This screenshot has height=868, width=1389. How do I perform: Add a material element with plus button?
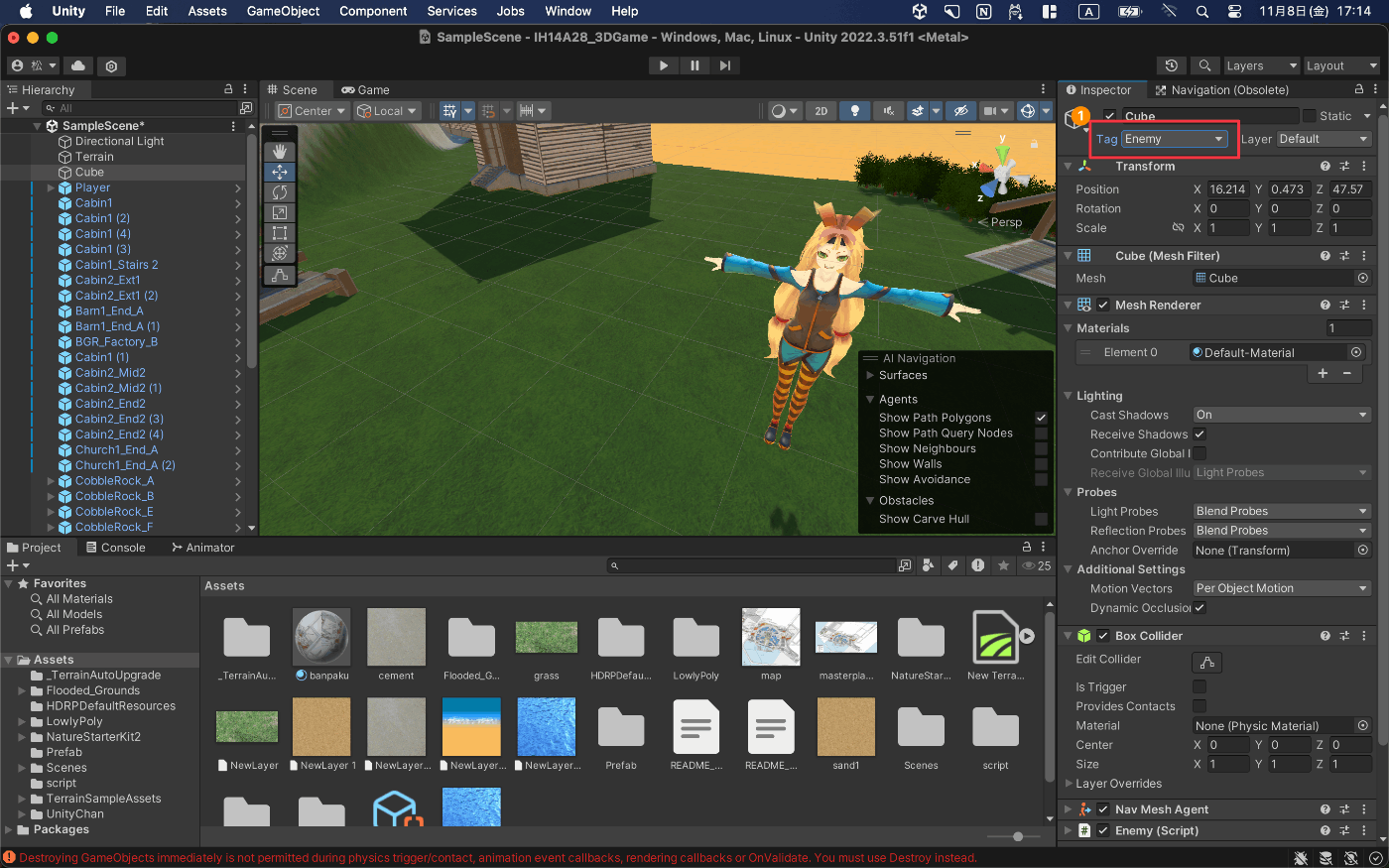click(1323, 373)
